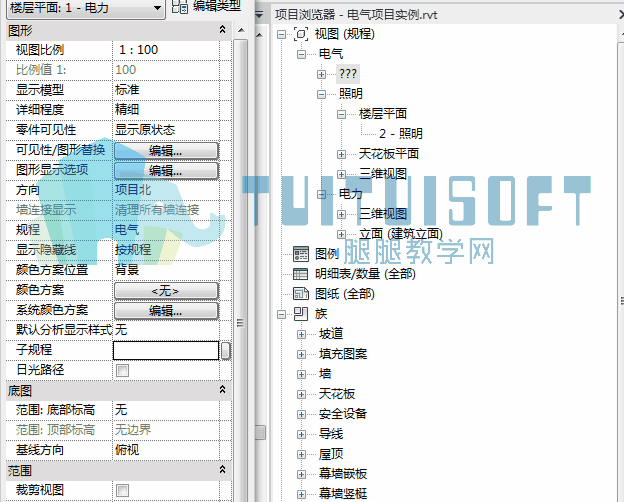Collapse the 电气 tree node

point(301,54)
